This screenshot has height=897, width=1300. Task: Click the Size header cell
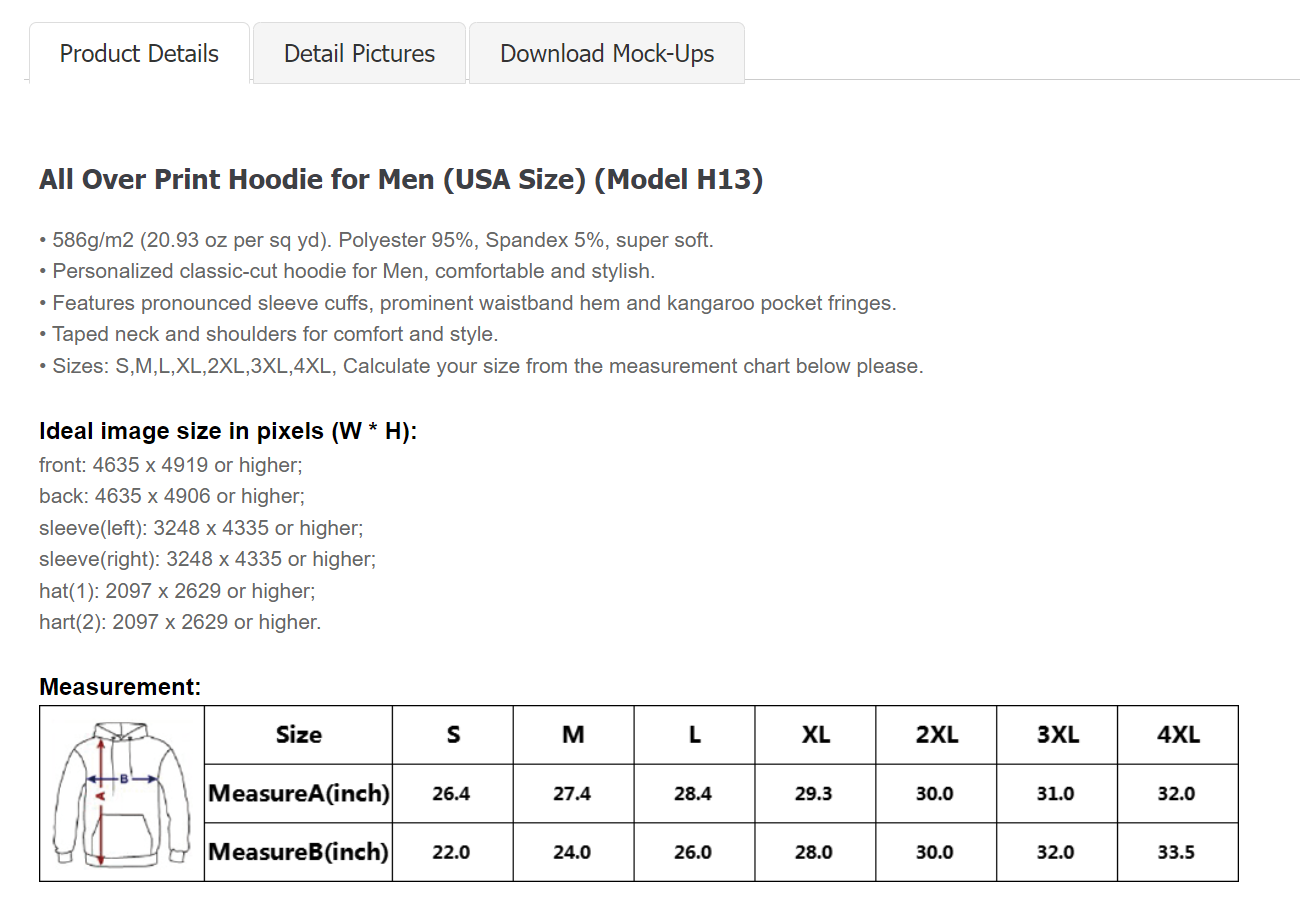click(x=297, y=734)
